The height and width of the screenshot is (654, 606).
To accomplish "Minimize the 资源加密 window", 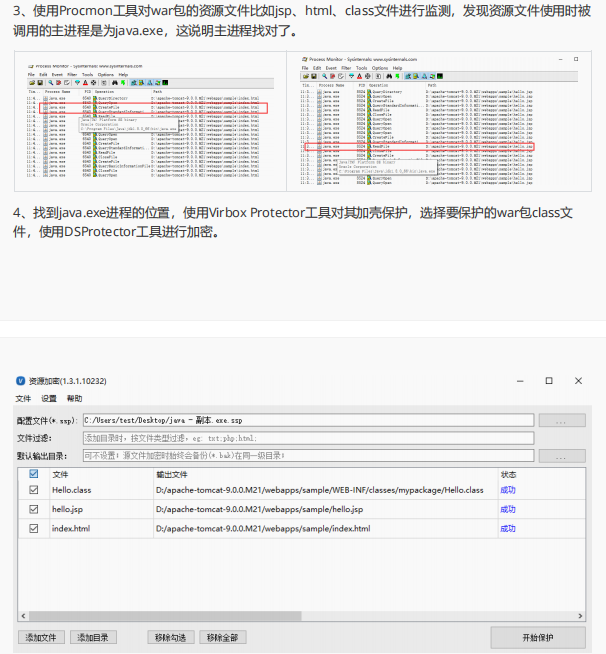I will (x=520, y=381).
